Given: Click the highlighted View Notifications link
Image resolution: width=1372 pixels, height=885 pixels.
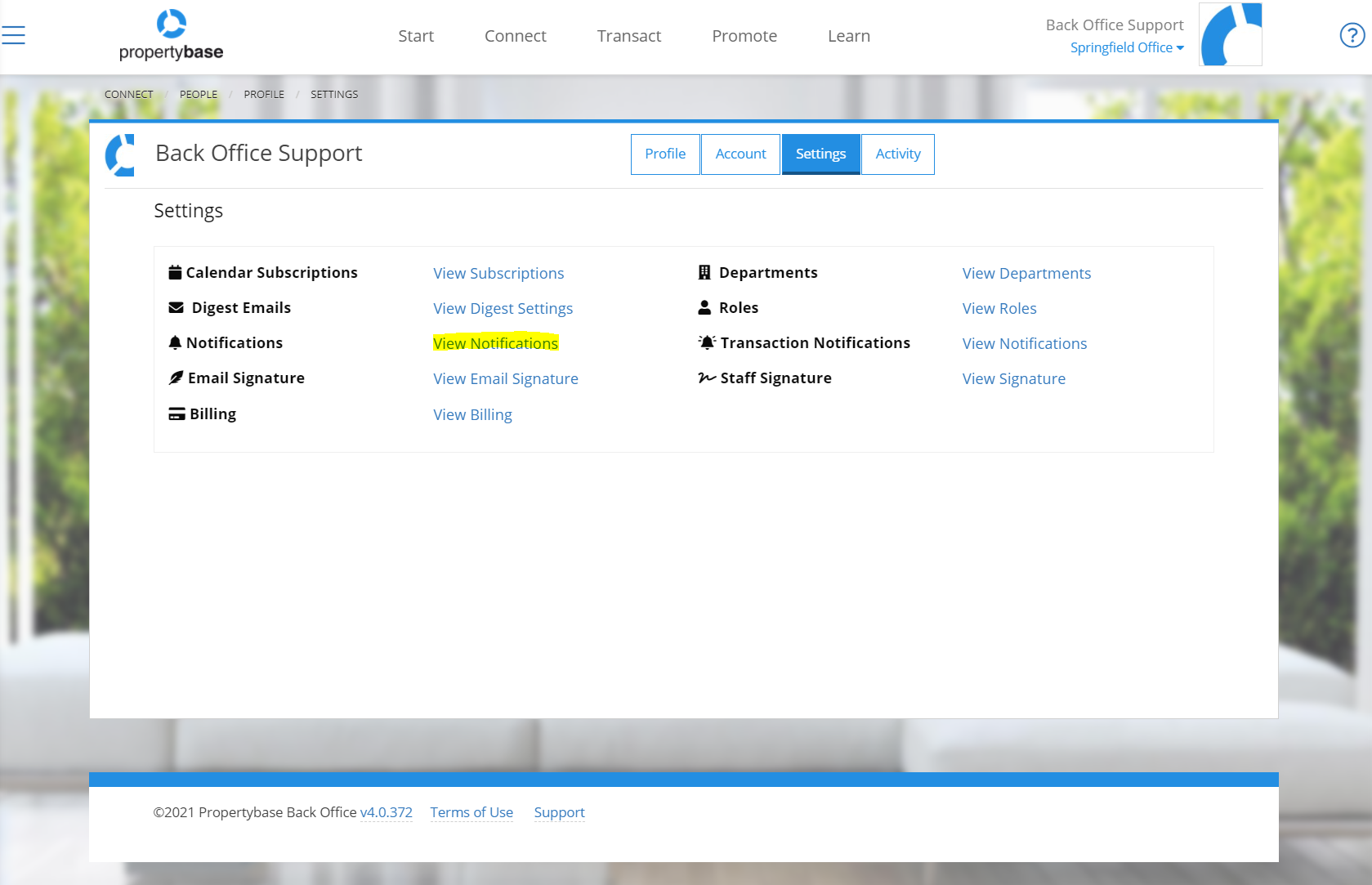Looking at the screenshot, I should (x=495, y=342).
